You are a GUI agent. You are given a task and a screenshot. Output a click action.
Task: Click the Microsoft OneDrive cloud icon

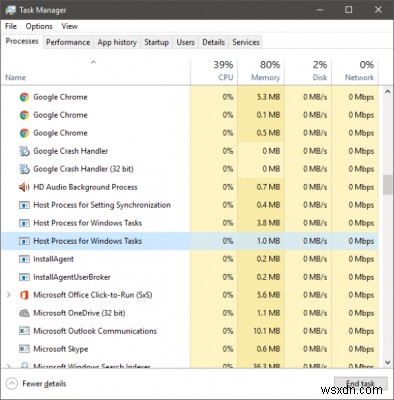[x=24, y=313]
